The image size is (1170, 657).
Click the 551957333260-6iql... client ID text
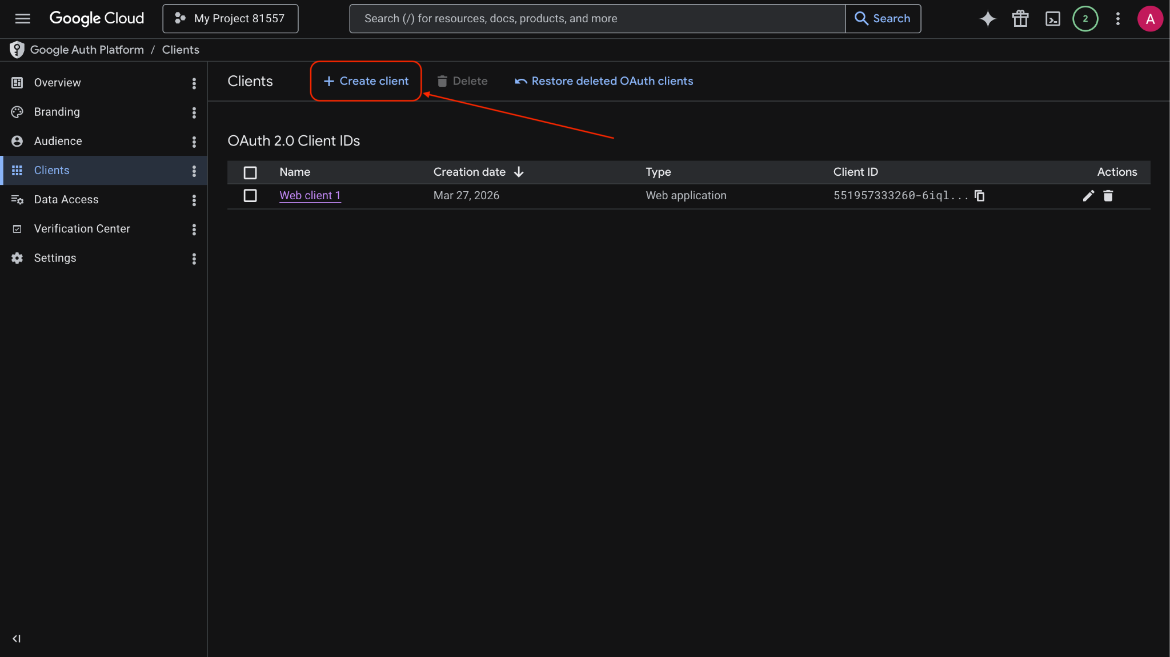click(x=901, y=196)
